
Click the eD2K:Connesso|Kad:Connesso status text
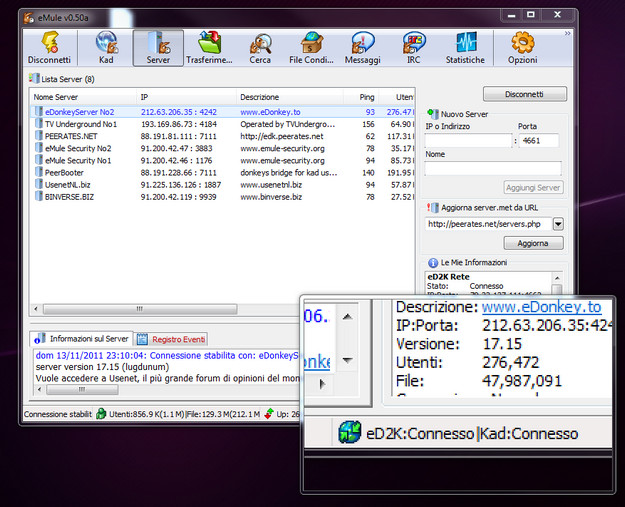pos(472,433)
